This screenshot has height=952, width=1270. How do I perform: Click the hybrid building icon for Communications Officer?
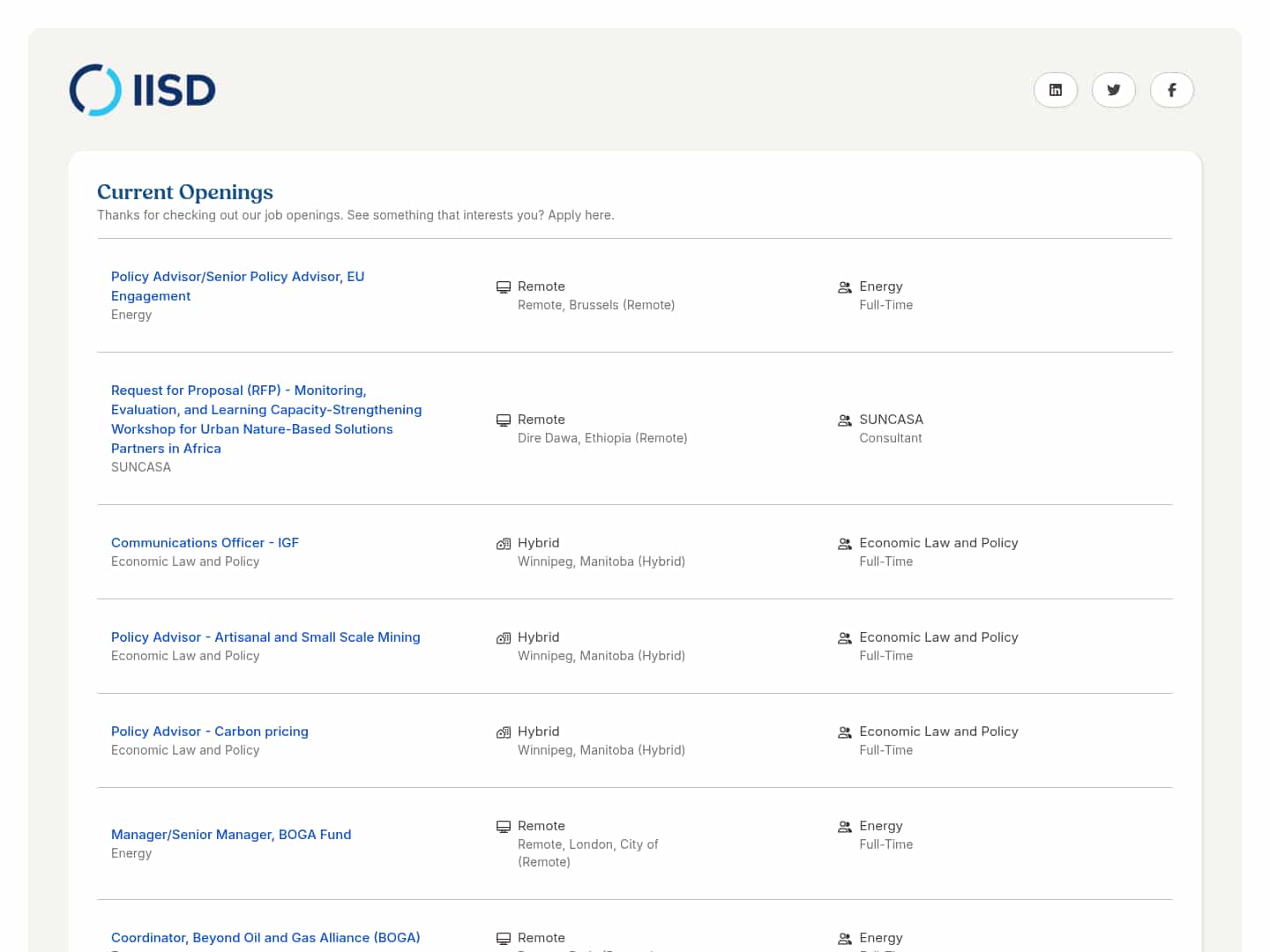504,544
